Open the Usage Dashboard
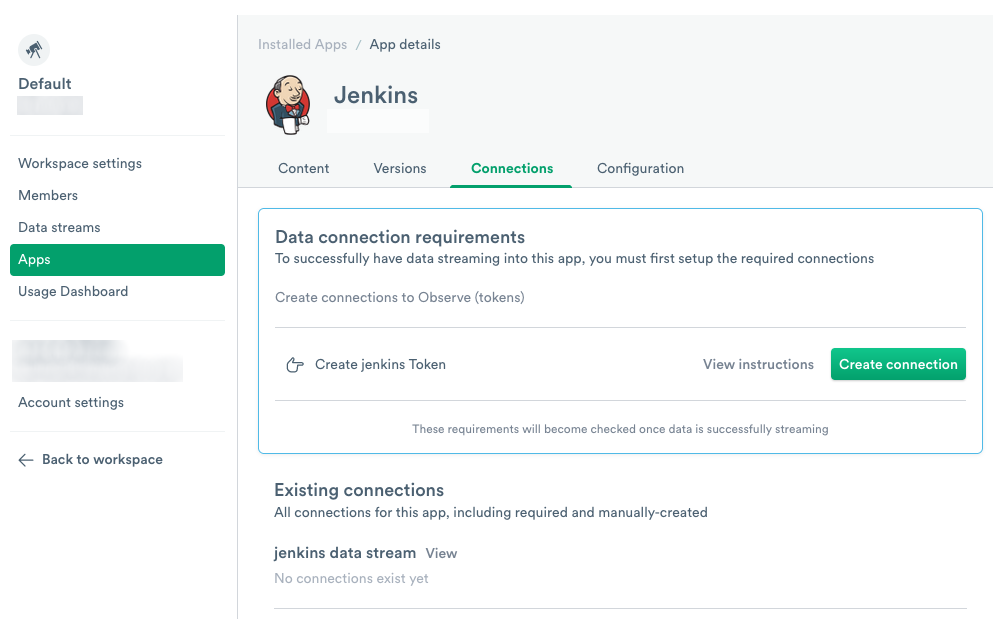Viewport: 993px width, 636px height. pyautogui.click(x=73, y=291)
